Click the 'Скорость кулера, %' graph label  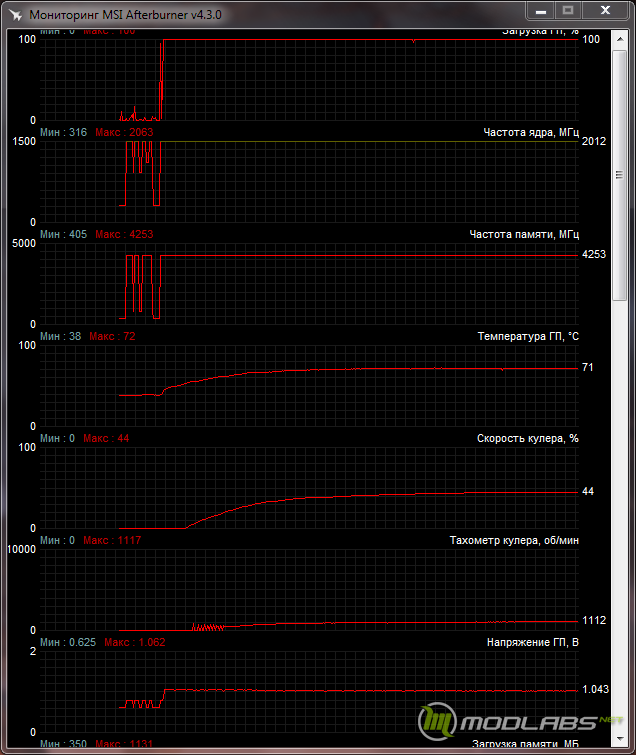tap(528, 439)
